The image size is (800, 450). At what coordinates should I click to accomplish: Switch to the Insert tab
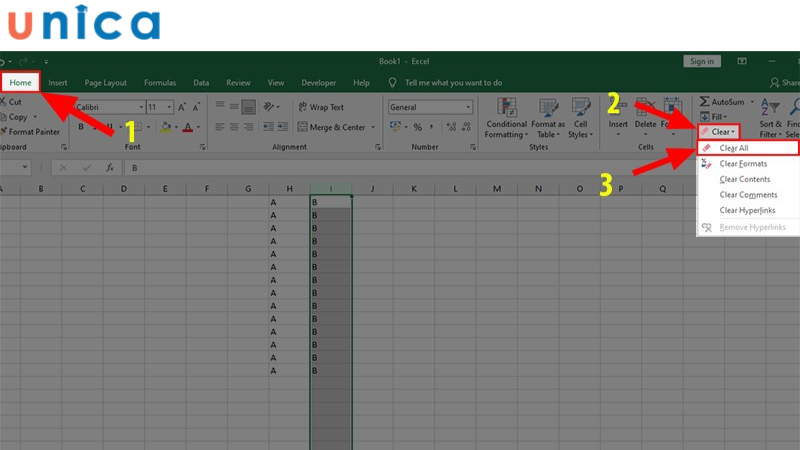pyautogui.click(x=58, y=83)
